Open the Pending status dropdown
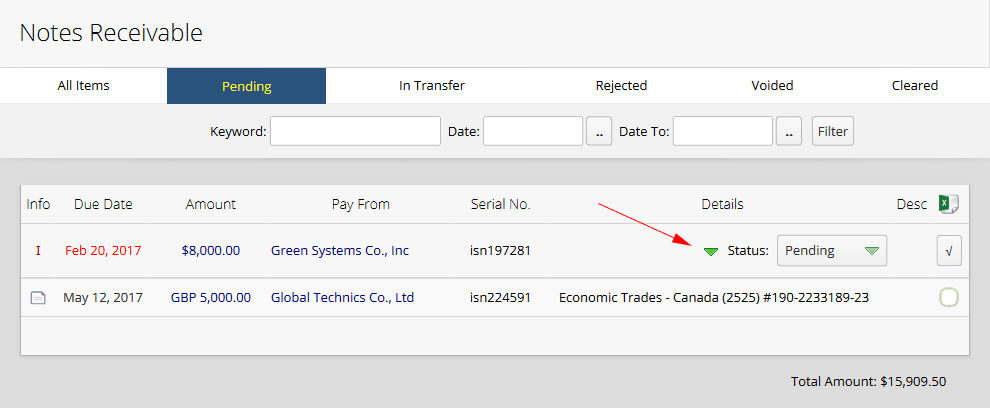Image resolution: width=990 pixels, height=408 pixels. click(x=832, y=251)
